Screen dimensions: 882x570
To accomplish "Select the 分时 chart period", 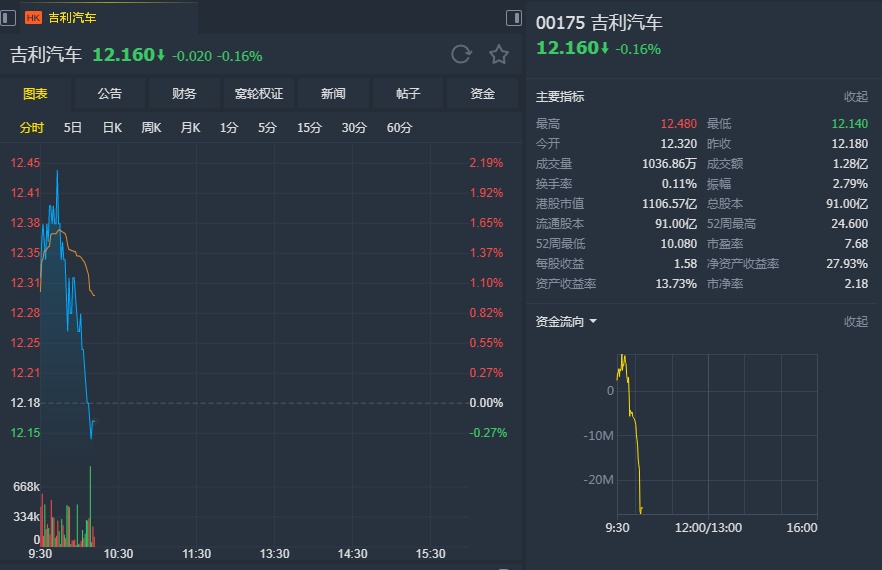I will (32, 127).
